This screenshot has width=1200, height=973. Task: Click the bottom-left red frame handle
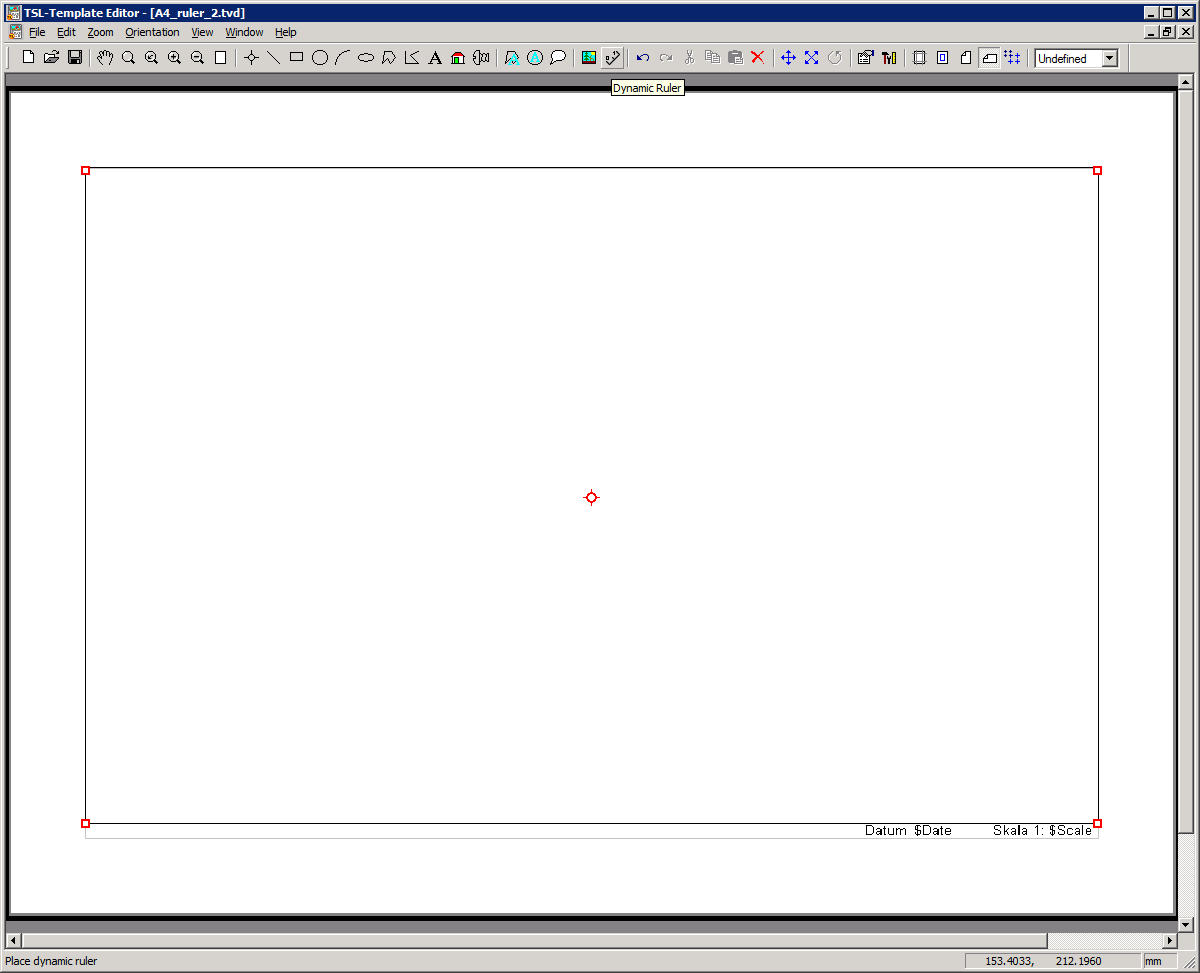[85, 823]
